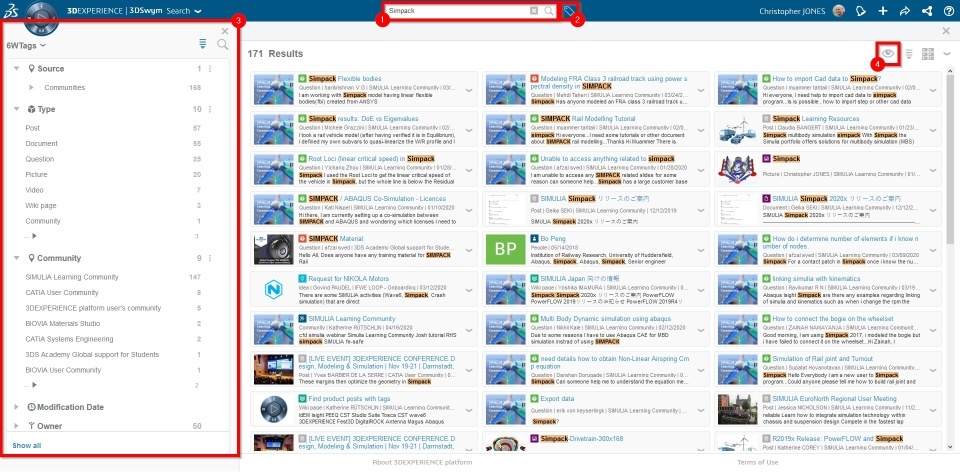Open Simpack Learning Resources post
The width and height of the screenshot is (960, 472).
(816, 119)
